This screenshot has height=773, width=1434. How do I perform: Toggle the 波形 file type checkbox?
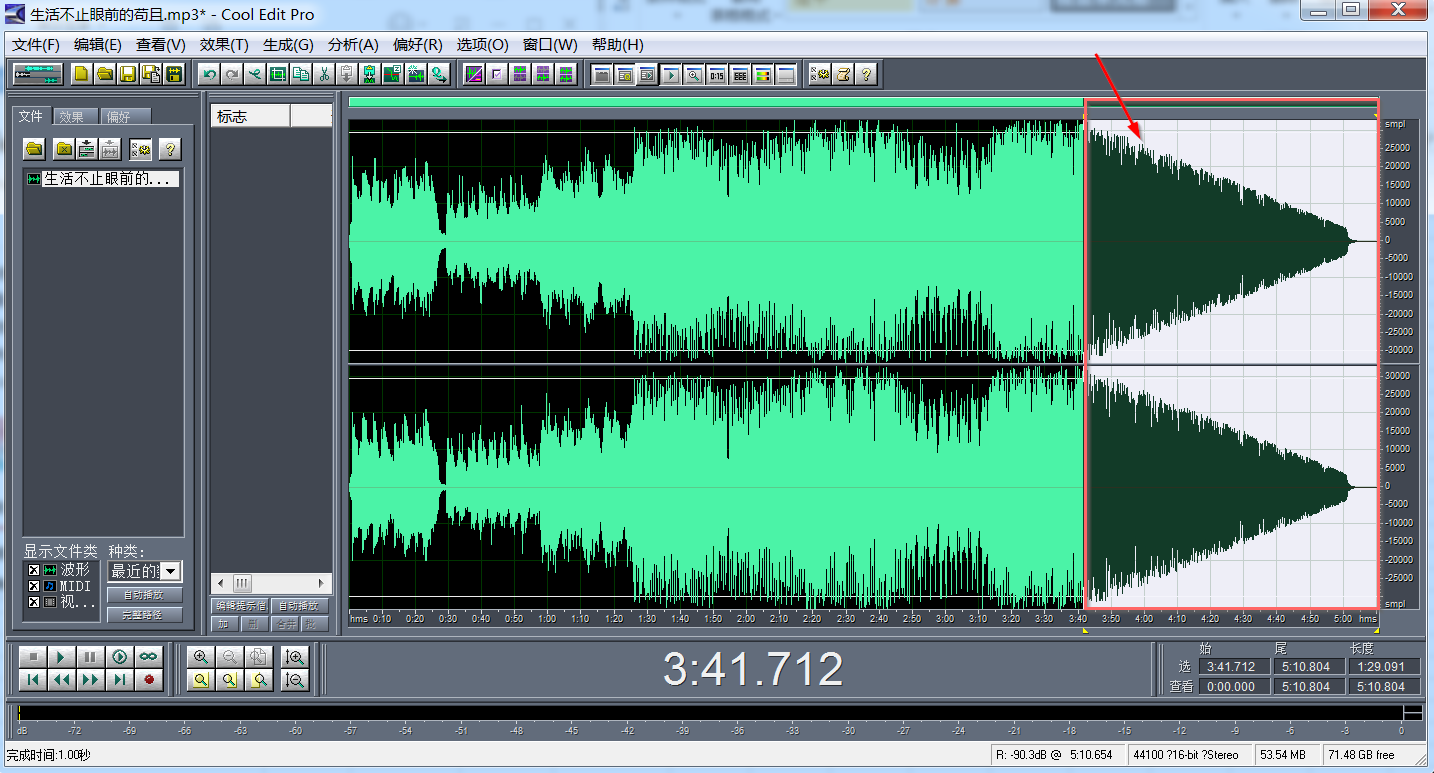34,570
